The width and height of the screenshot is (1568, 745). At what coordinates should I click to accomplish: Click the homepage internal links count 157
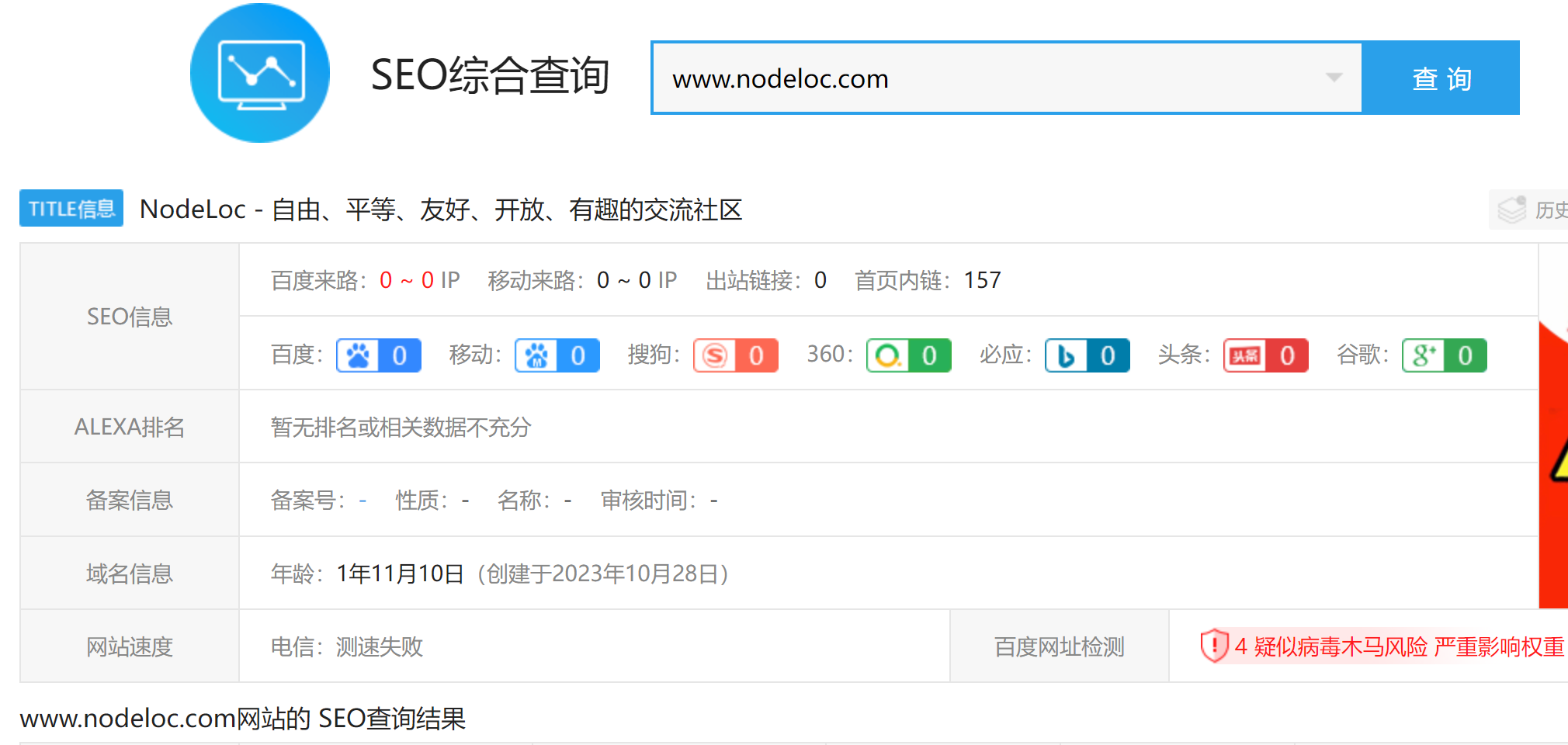pyautogui.click(x=982, y=280)
